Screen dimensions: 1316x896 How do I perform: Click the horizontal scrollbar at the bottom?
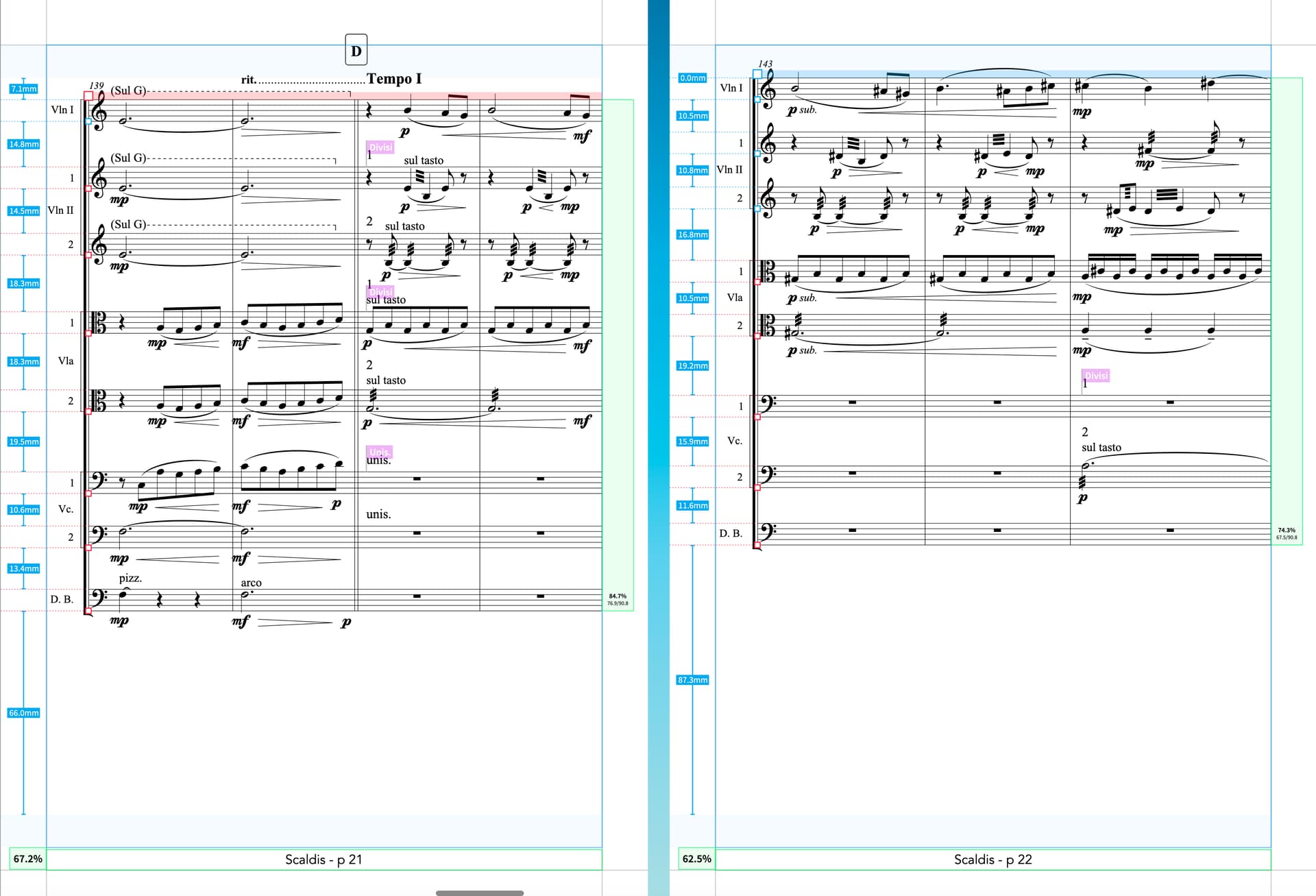[480, 893]
